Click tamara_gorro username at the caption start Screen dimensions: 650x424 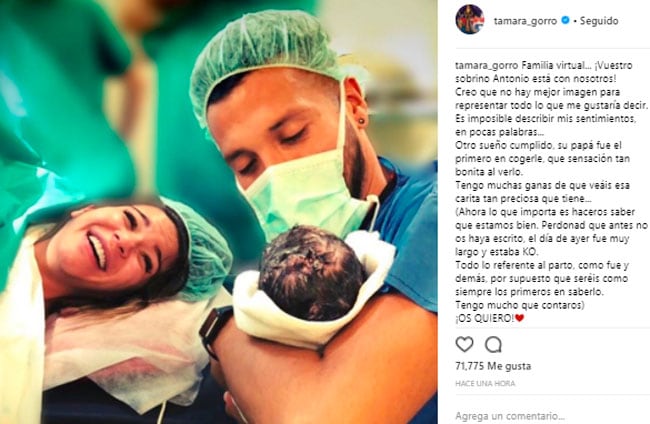pos(487,66)
